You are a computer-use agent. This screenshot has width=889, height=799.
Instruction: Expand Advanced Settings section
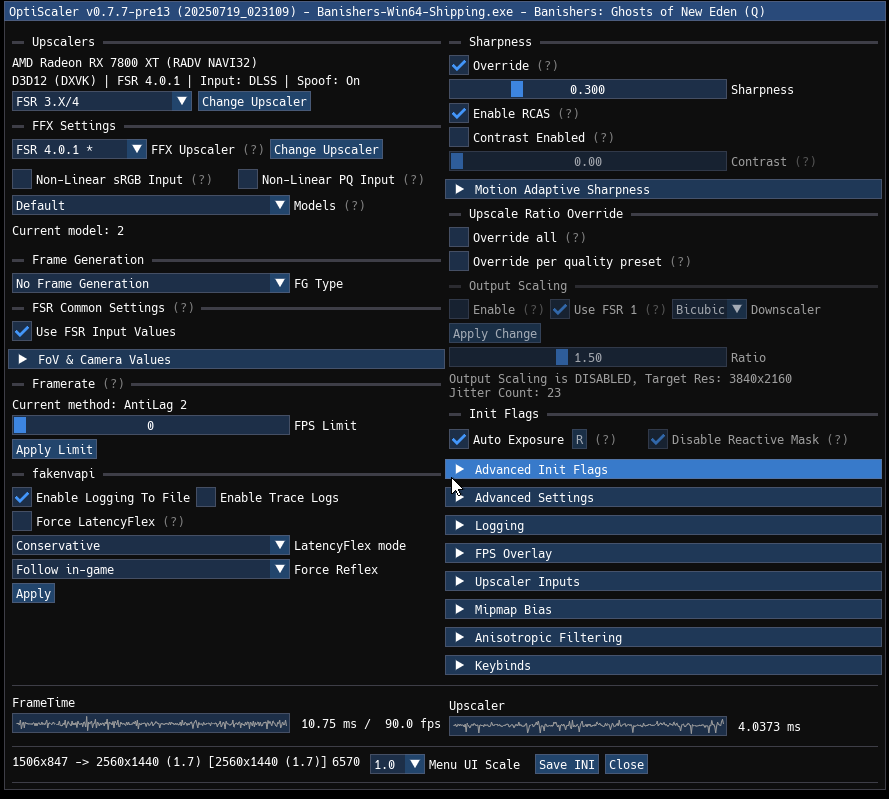[x=663, y=497]
